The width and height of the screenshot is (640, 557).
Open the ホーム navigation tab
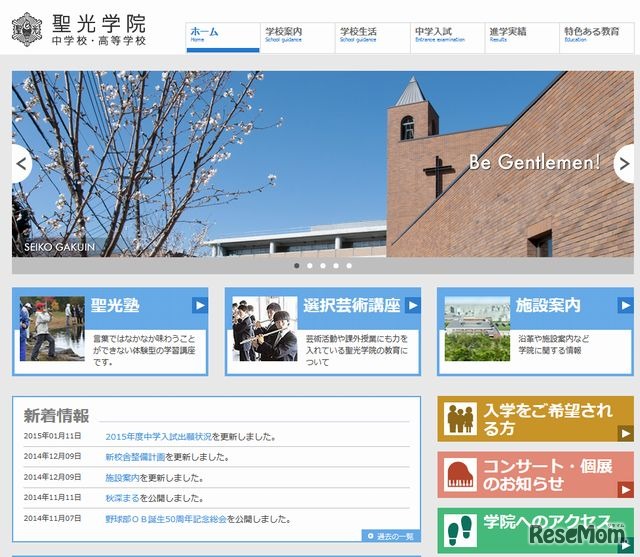coord(222,36)
